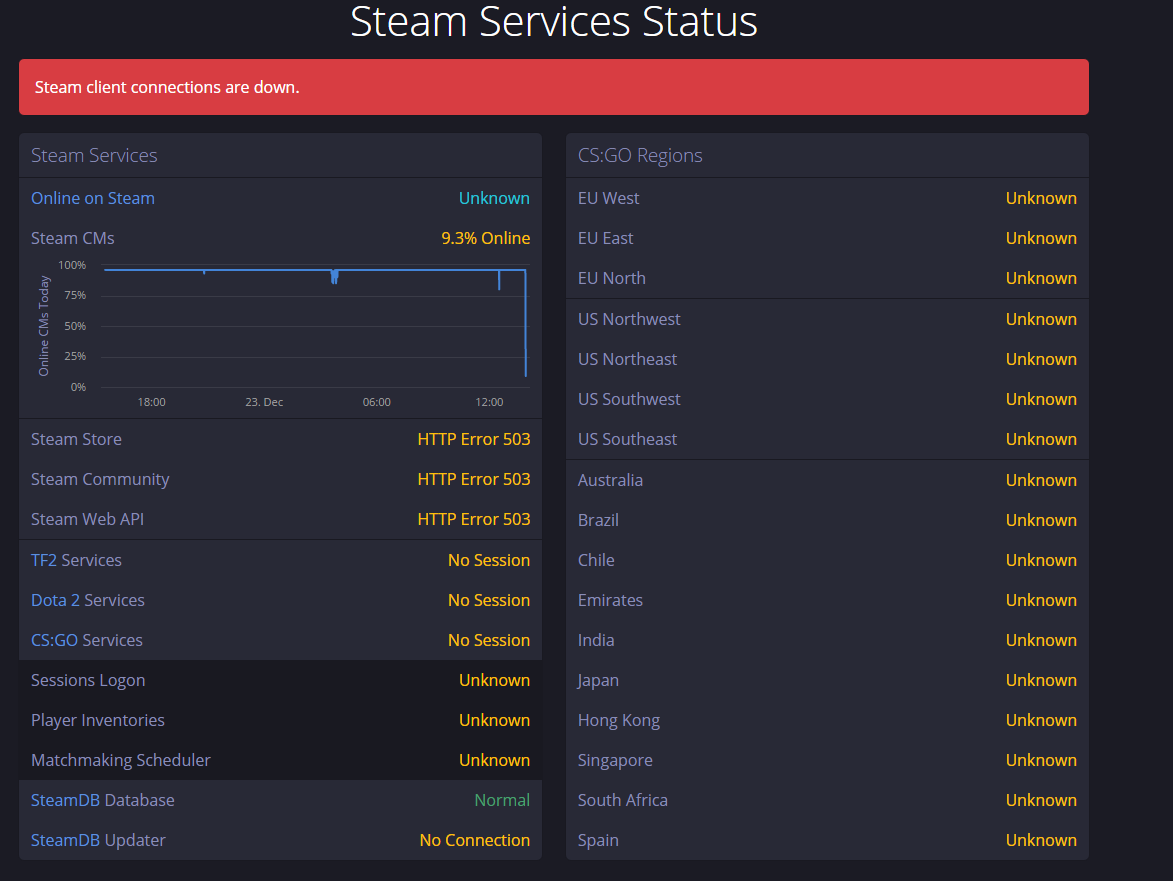Click the Steam client connections down alert
Viewport: 1173px width, 881px height.
(554, 87)
